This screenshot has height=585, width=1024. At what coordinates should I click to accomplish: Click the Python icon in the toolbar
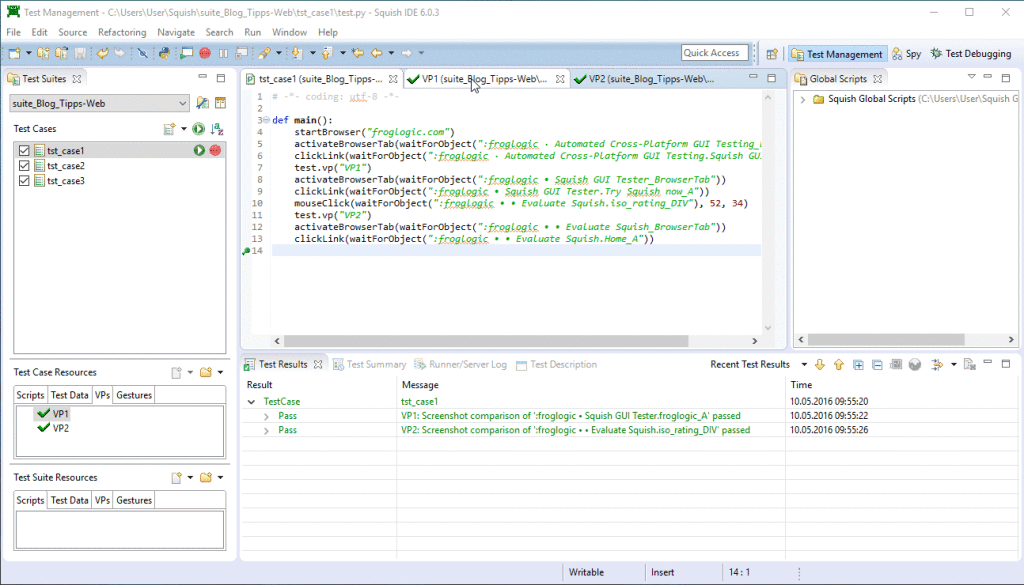(x=163, y=53)
